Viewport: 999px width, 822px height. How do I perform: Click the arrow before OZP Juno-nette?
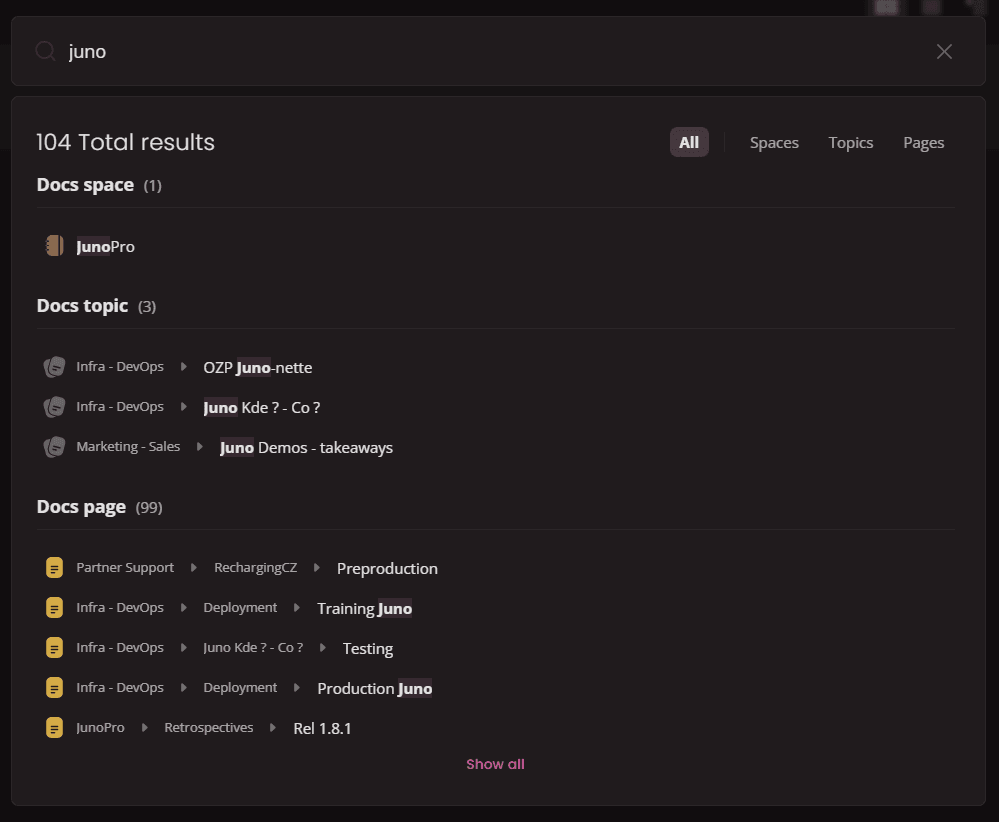coord(183,366)
